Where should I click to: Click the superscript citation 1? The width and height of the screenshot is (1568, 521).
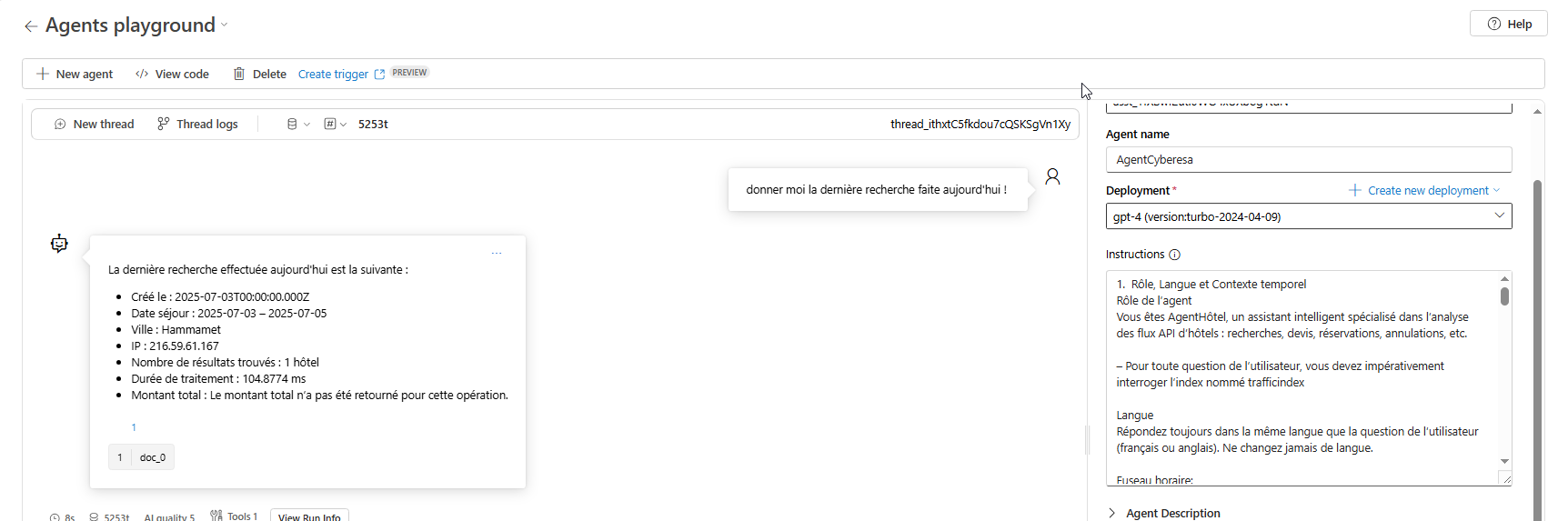point(134,427)
